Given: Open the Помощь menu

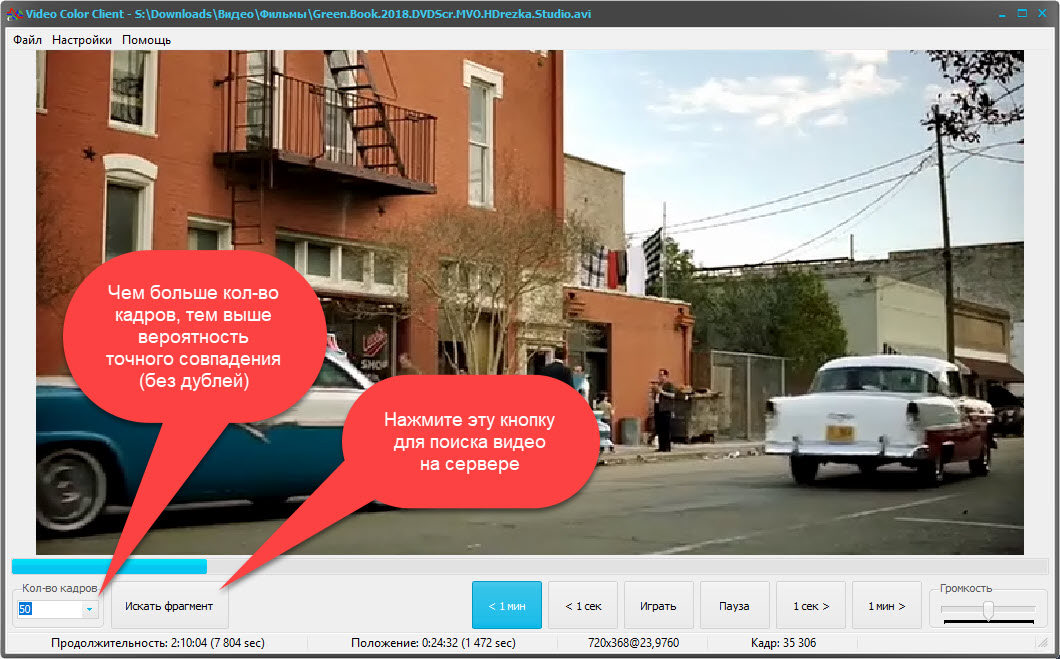Looking at the screenshot, I should [x=146, y=40].
